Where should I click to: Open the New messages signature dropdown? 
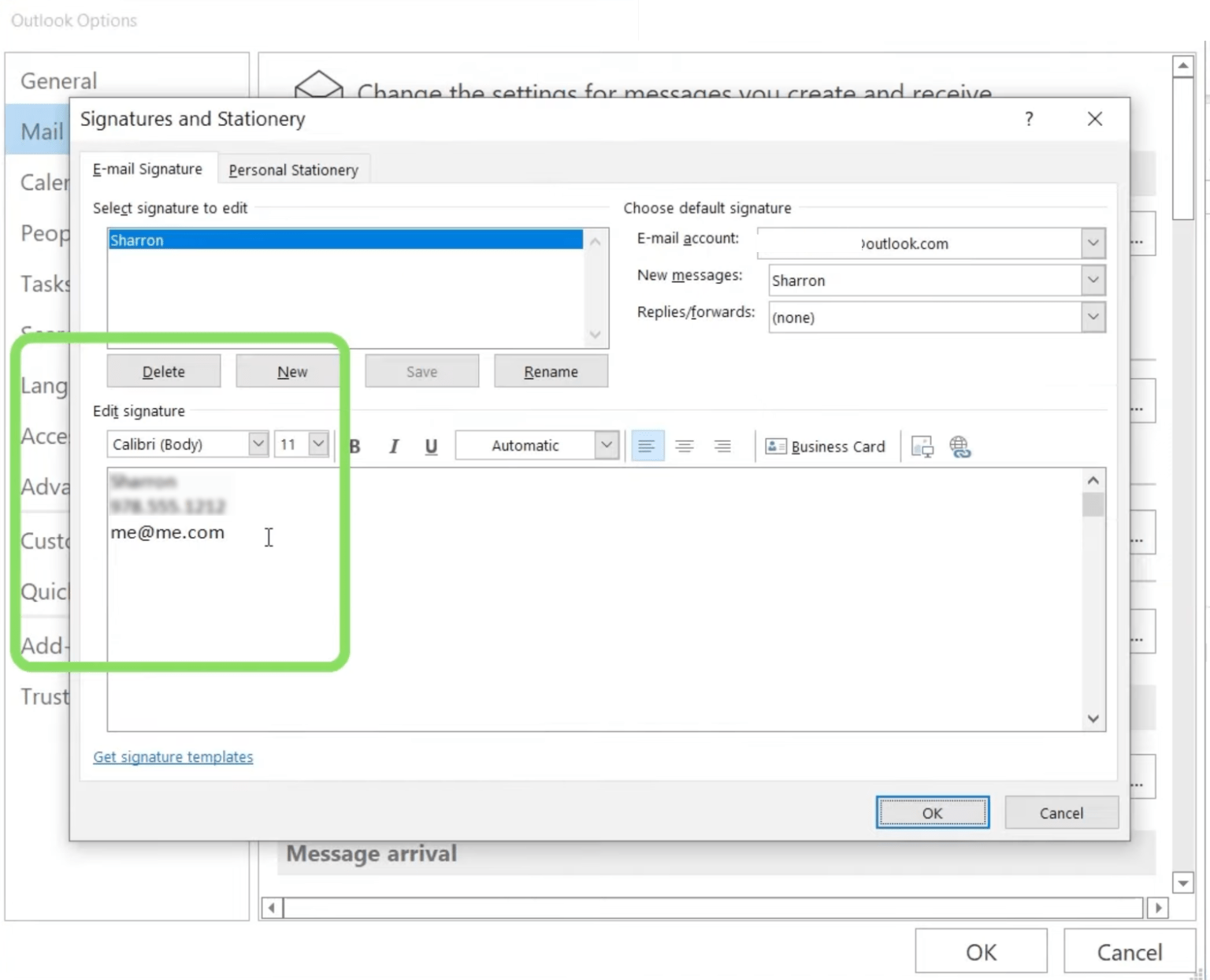coord(1093,280)
